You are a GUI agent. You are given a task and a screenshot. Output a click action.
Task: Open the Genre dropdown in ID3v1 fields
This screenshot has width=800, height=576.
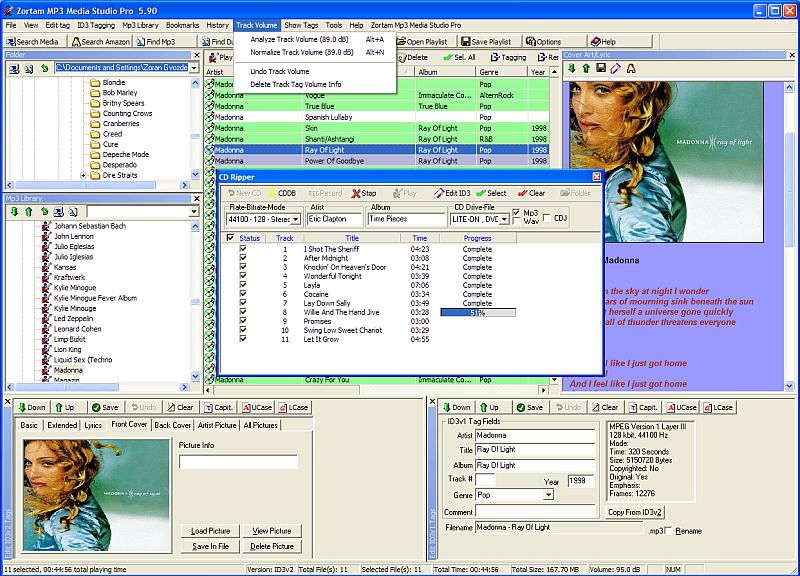point(548,495)
